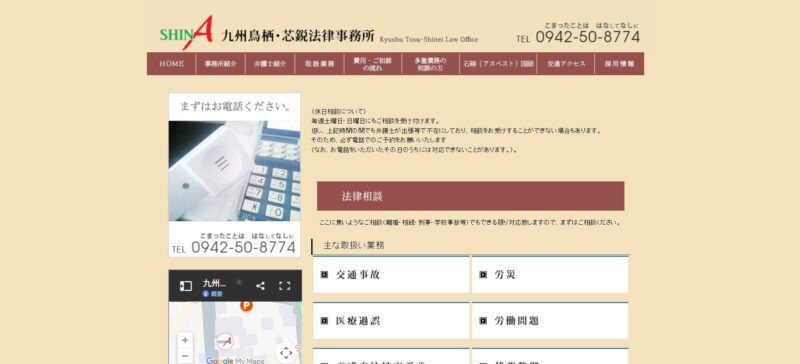Open 採用情報 menu item
The image size is (800, 364).
point(619,64)
